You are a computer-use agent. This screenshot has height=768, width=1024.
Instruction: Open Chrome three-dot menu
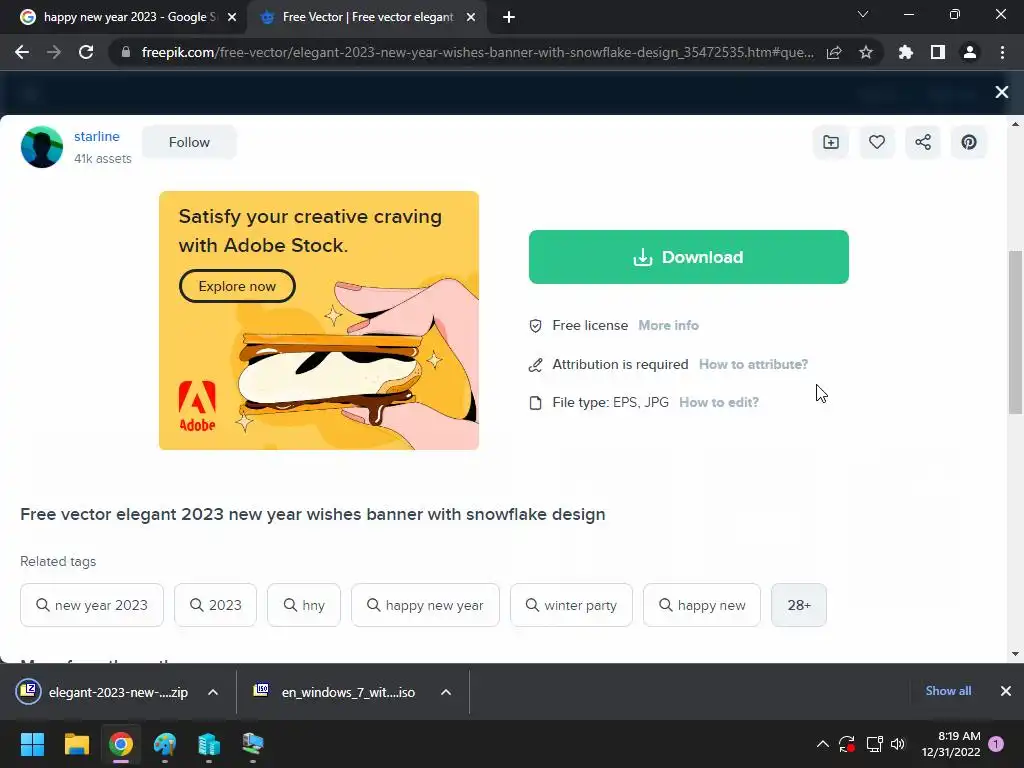[x=1002, y=52]
